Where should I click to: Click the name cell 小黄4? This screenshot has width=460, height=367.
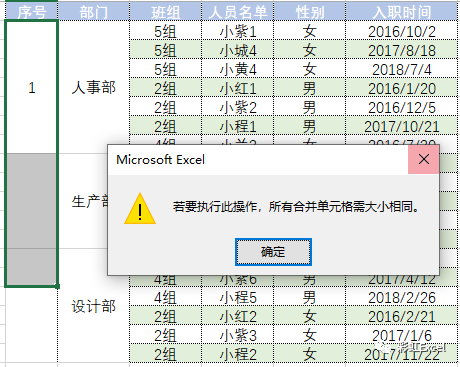click(x=238, y=69)
